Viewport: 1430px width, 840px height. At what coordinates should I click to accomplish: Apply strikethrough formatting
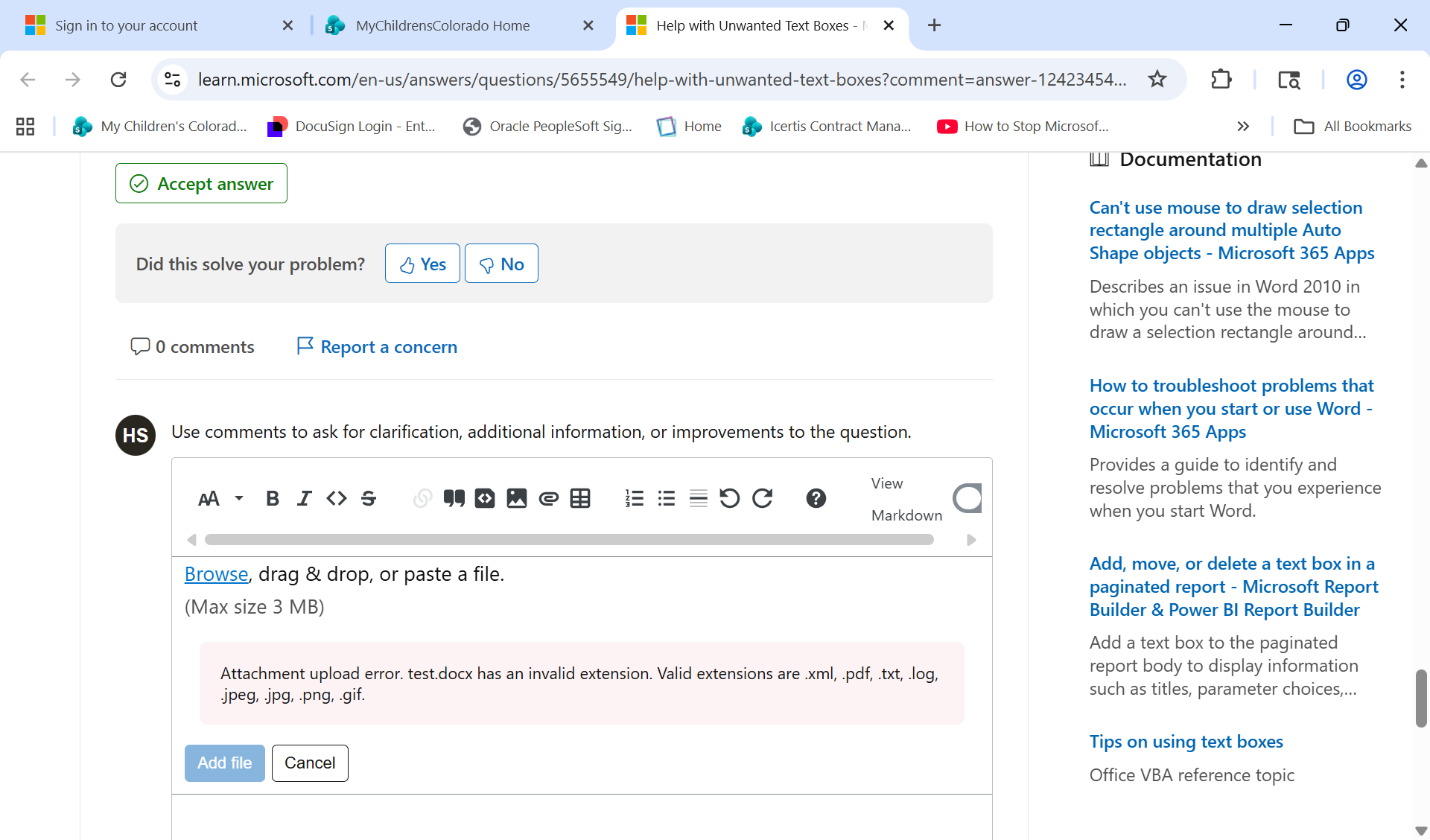point(369,498)
